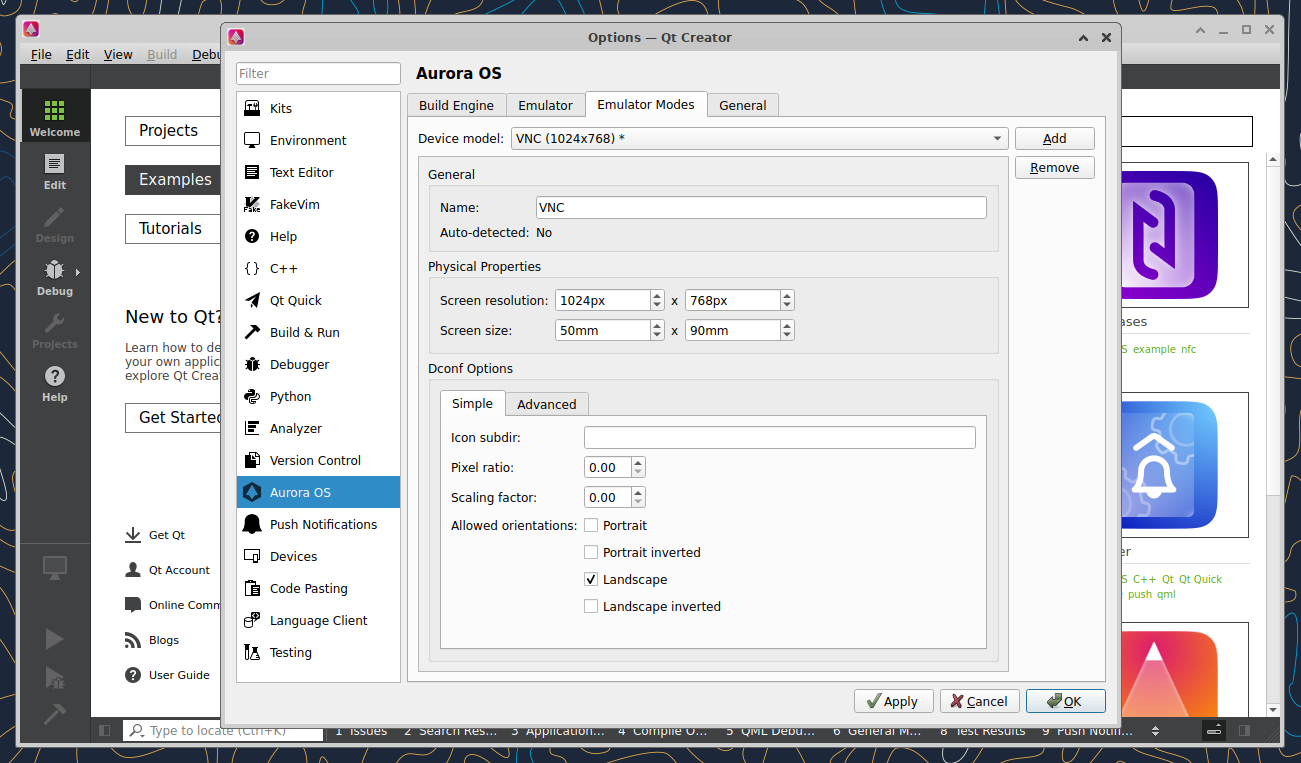The height and width of the screenshot is (763, 1301).
Task: Open the Projects button on Welcome page
Action: point(172,131)
